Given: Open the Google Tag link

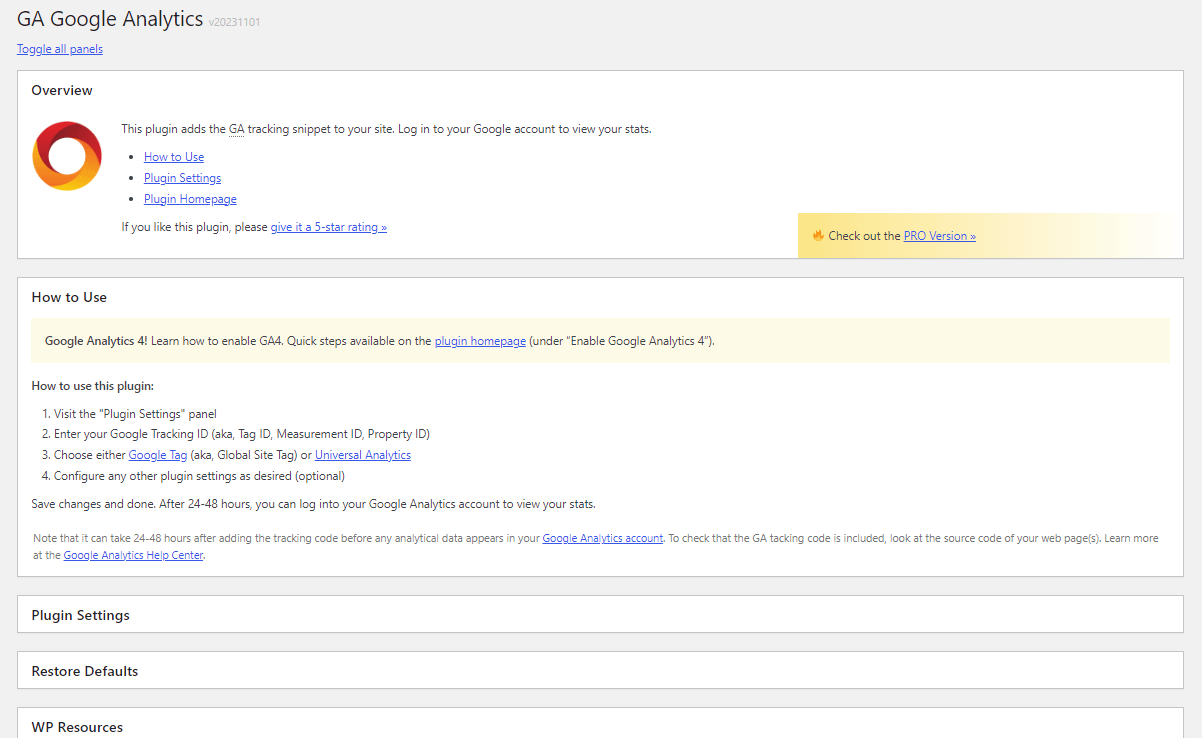Looking at the screenshot, I should [x=158, y=455].
